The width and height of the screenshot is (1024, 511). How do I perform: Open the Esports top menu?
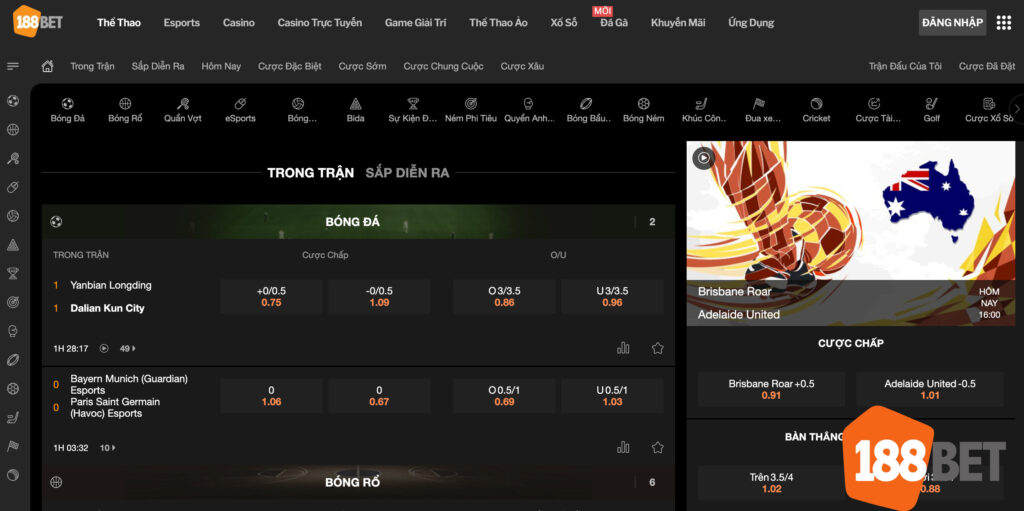pos(182,23)
